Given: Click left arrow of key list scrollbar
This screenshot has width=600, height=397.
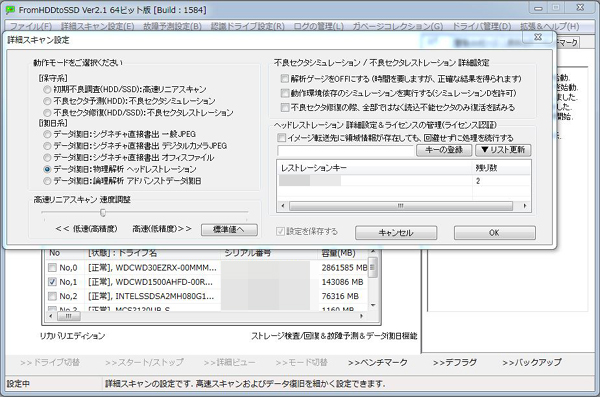Looking at the screenshot, I should (x=283, y=206).
